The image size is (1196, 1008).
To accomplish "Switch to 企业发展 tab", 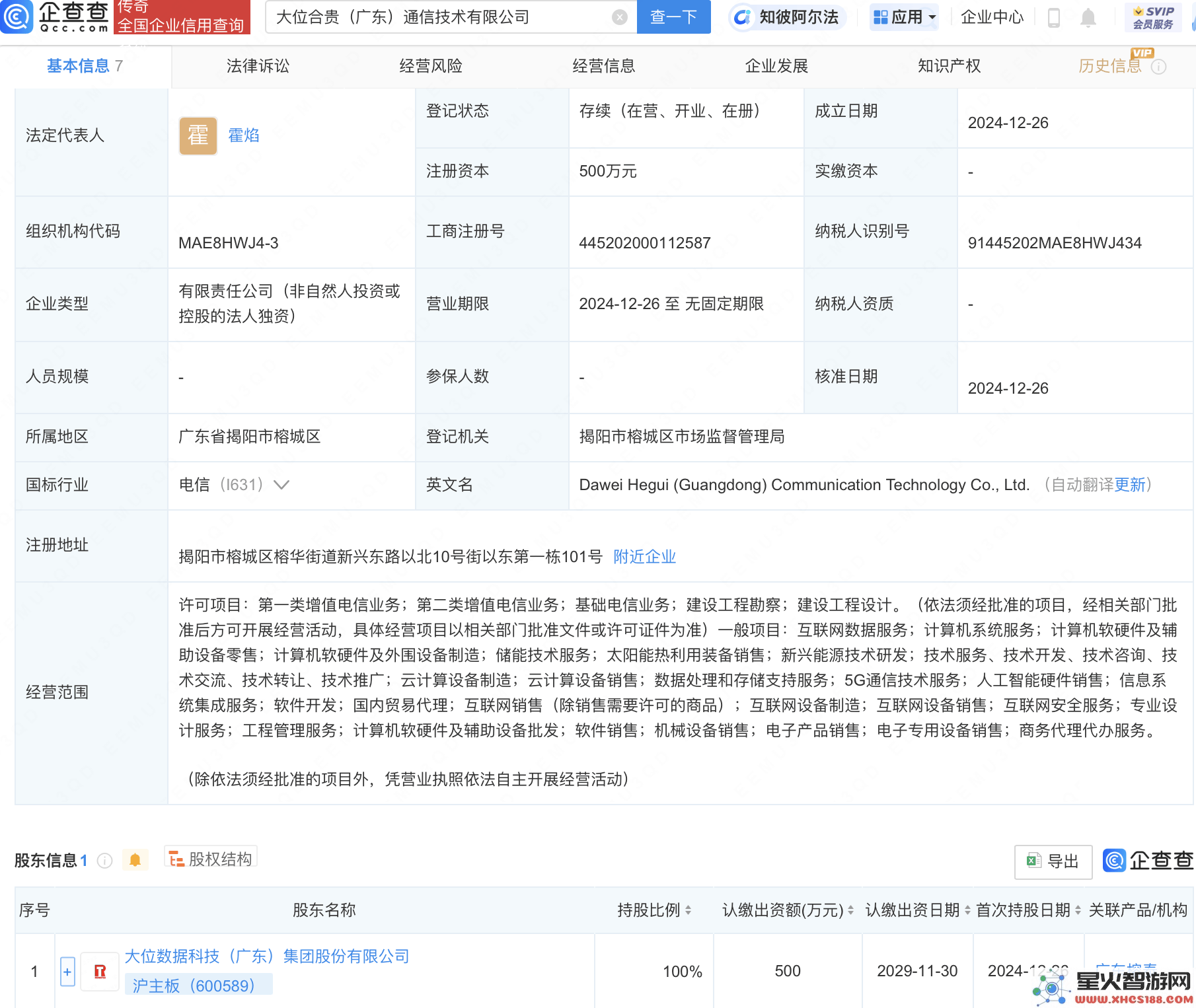I will tap(777, 66).
